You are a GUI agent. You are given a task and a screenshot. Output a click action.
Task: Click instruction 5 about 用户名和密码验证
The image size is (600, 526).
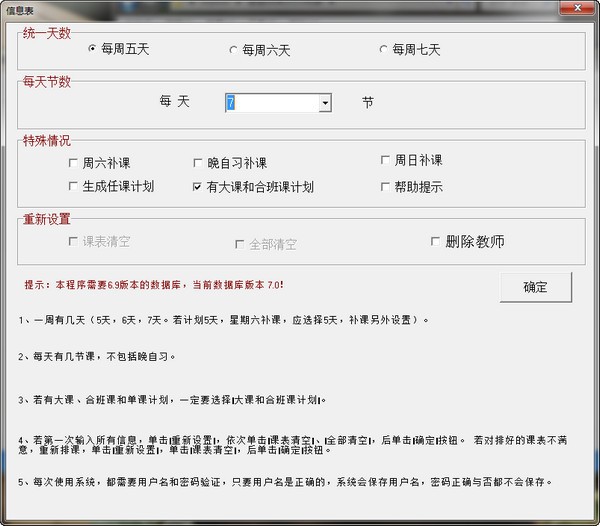[285, 482]
